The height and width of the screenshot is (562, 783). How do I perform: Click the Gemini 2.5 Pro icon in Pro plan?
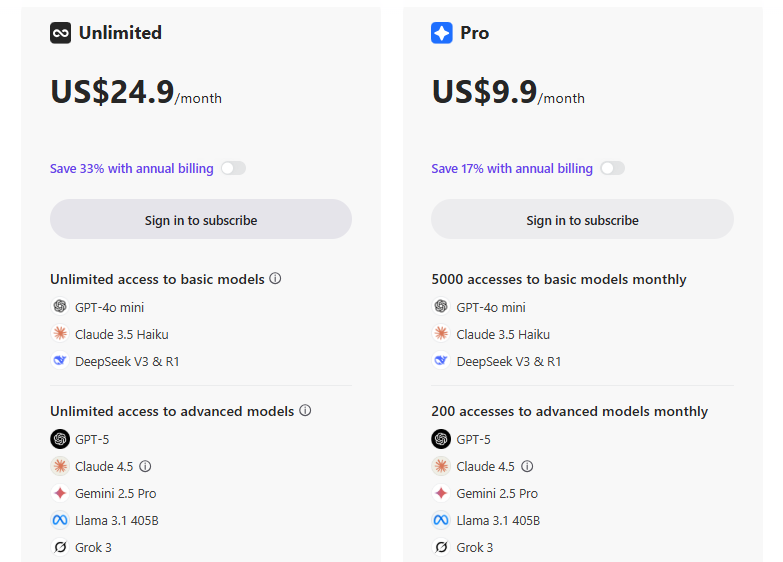click(441, 493)
